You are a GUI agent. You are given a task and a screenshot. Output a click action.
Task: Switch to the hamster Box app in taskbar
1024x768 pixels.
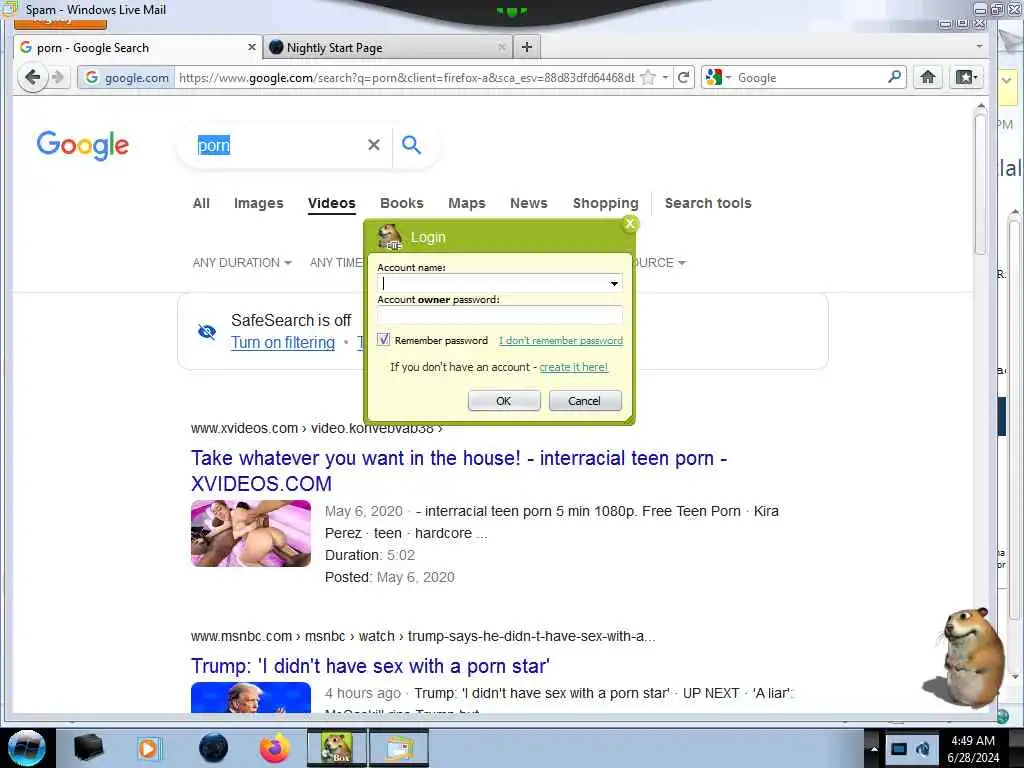click(337, 748)
